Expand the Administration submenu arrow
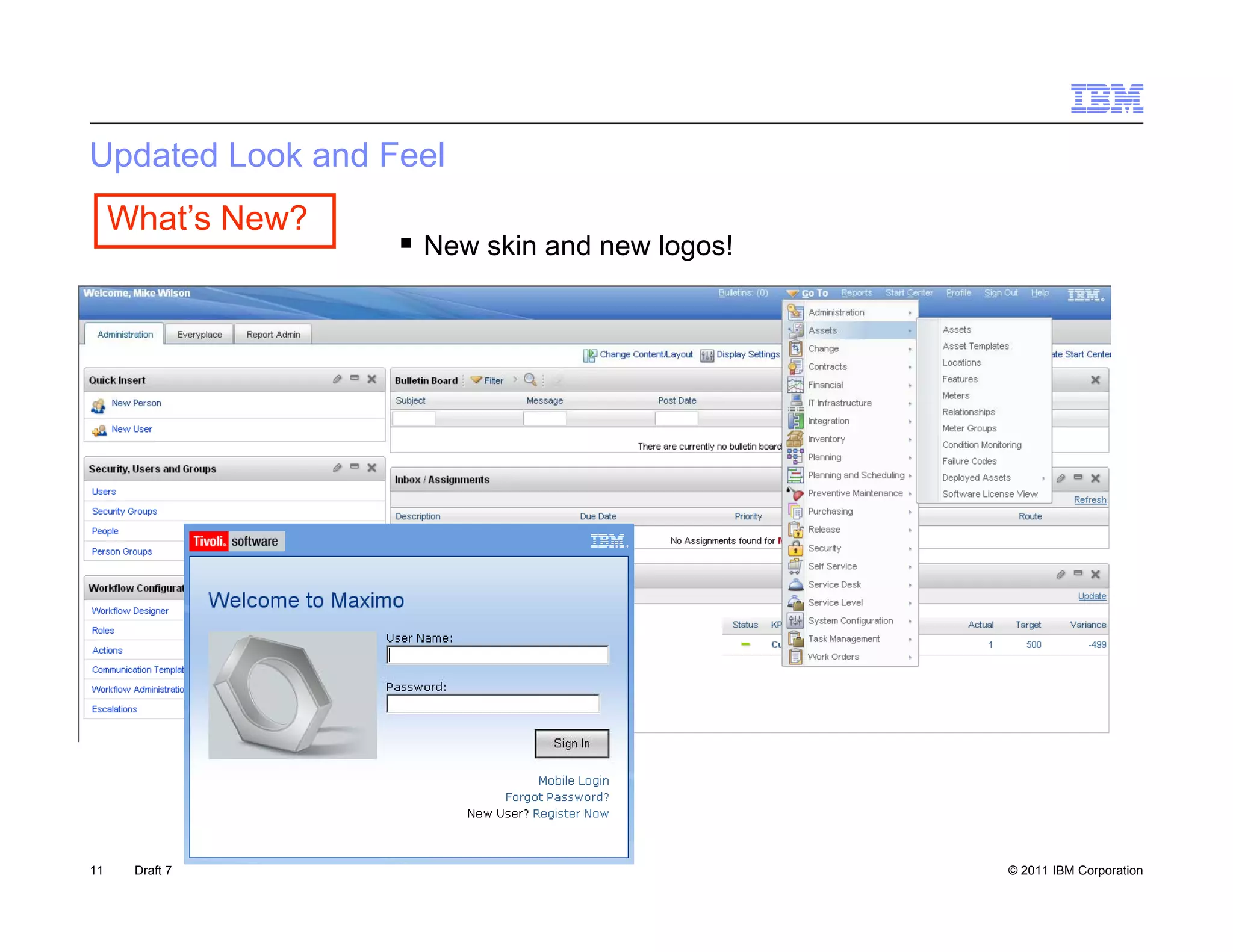 pyautogui.click(x=910, y=313)
